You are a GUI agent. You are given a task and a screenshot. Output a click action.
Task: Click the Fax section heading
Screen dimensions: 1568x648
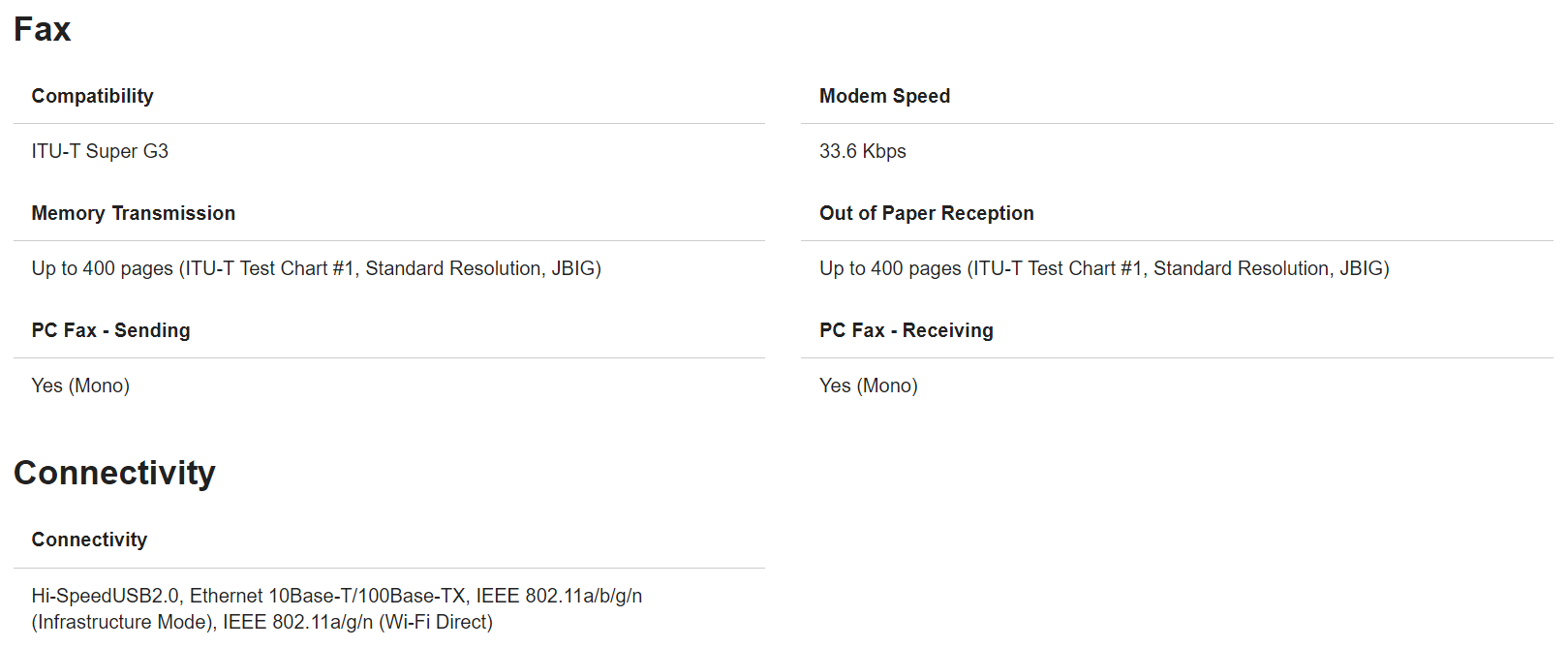click(43, 29)
